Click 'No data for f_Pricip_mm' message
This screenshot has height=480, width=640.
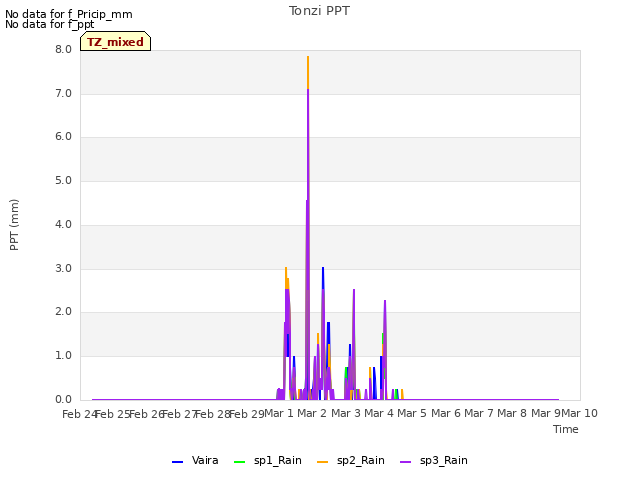click(x=69, y=14)
